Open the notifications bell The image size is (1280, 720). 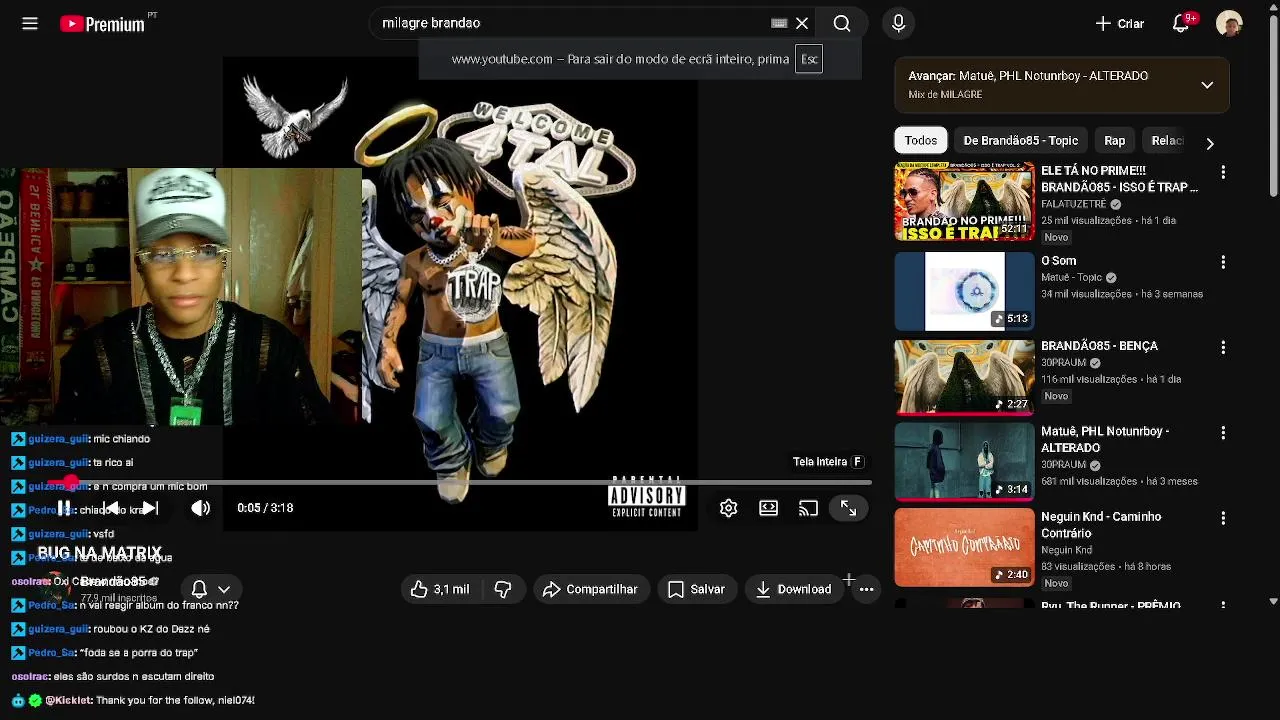coord(1181,23)
